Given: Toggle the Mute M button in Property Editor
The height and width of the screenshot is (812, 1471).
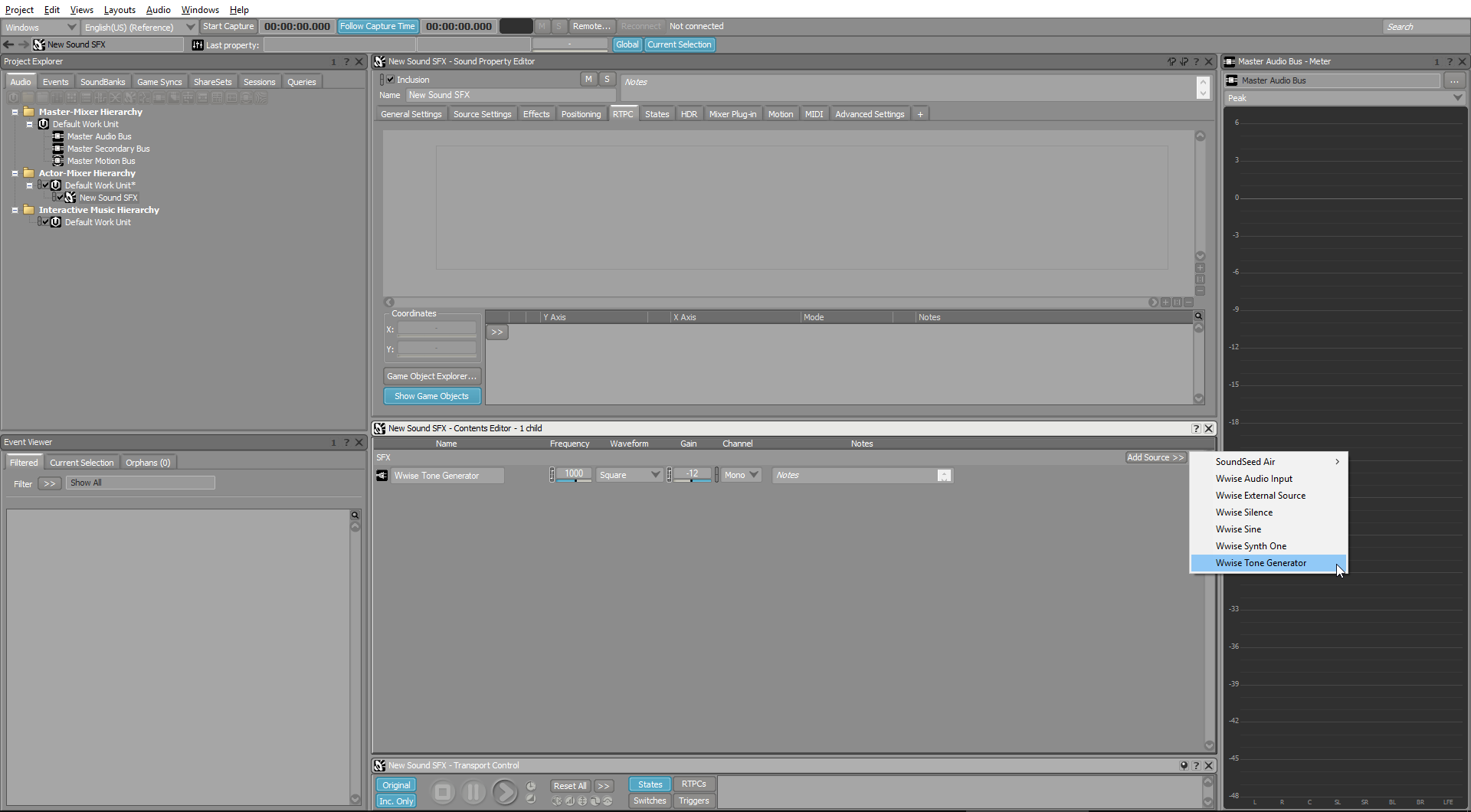Looking at the screenshot, I should 588,79.
